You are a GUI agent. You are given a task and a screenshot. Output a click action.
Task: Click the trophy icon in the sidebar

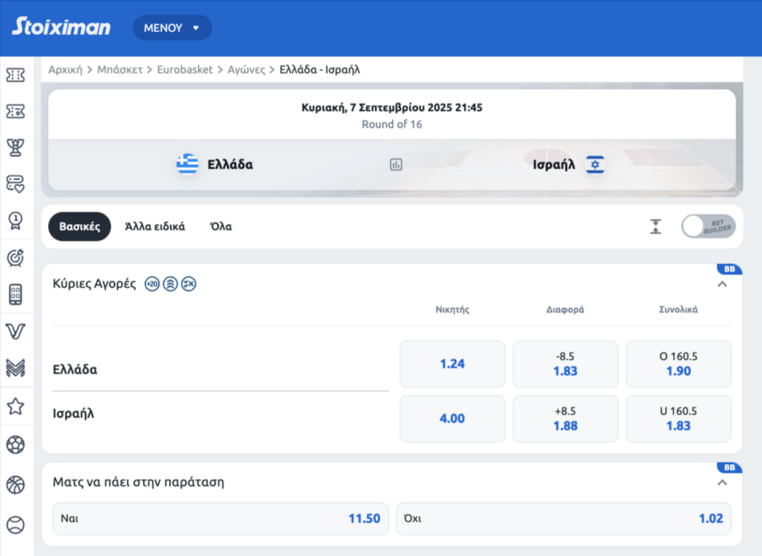point(15,148)
